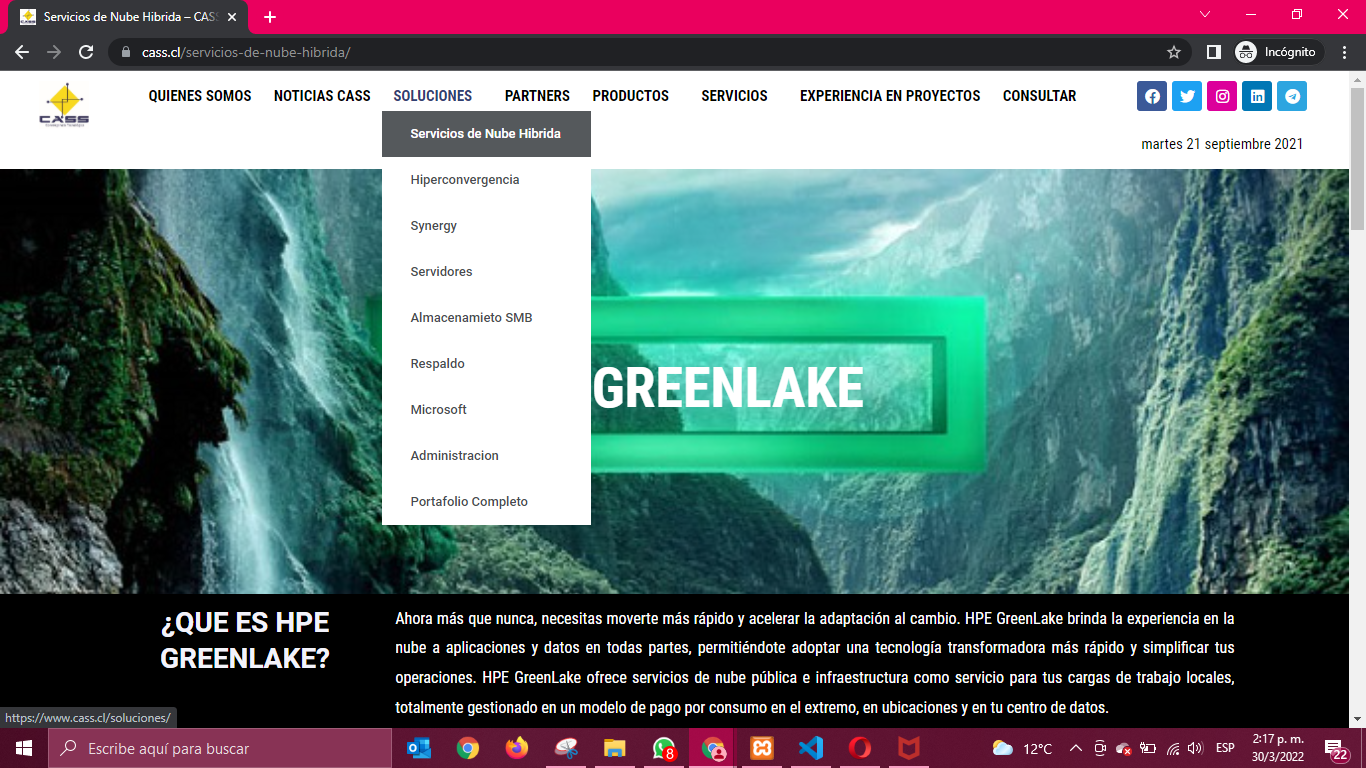Select Hiperconvergencia from the submenu
The width and height of the screenshot is (1366, 768).
point(465,180)
